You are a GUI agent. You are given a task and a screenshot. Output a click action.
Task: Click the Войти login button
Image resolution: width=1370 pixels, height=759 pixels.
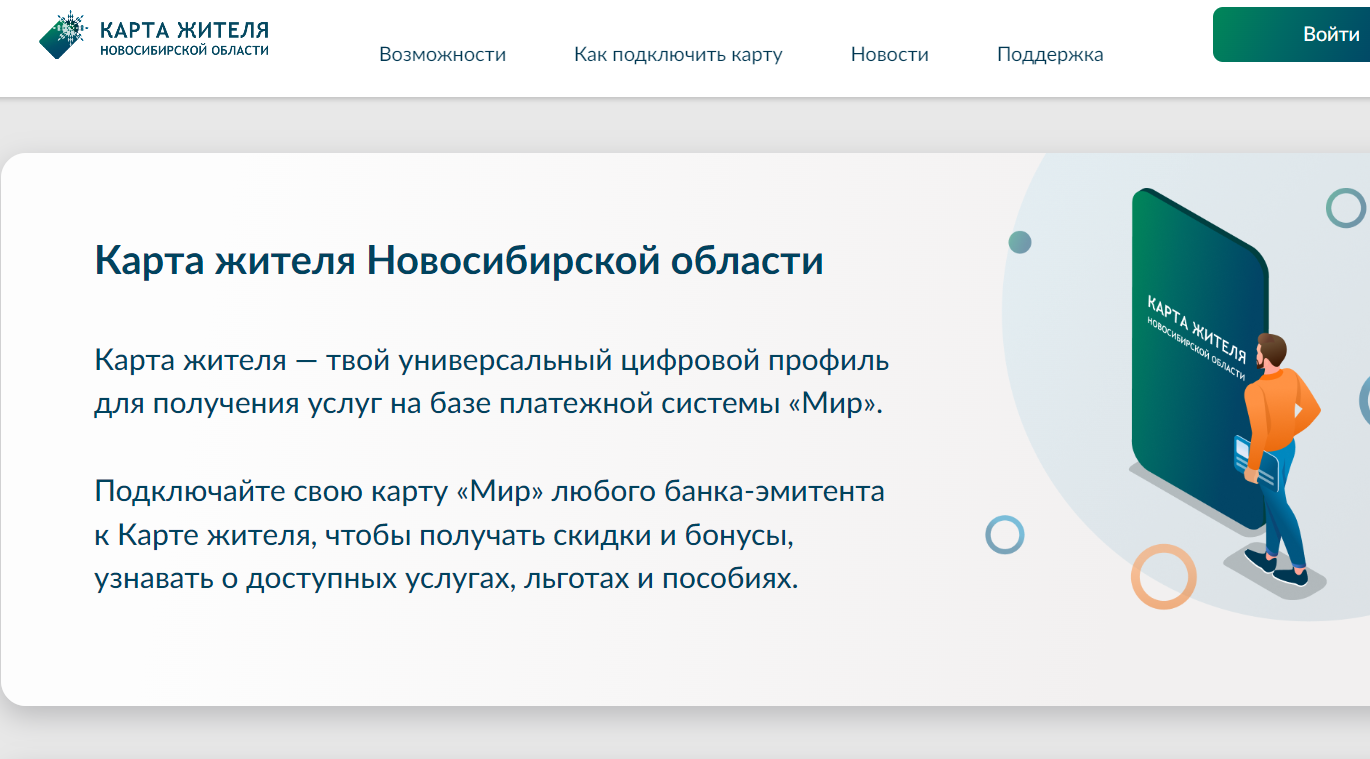[x=1291, y=34]
